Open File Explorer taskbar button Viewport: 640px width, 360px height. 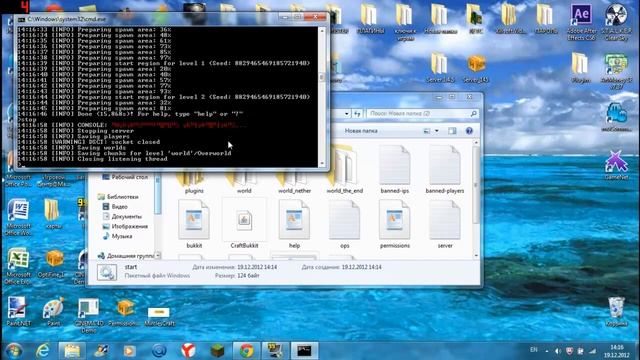coord(72,351)
